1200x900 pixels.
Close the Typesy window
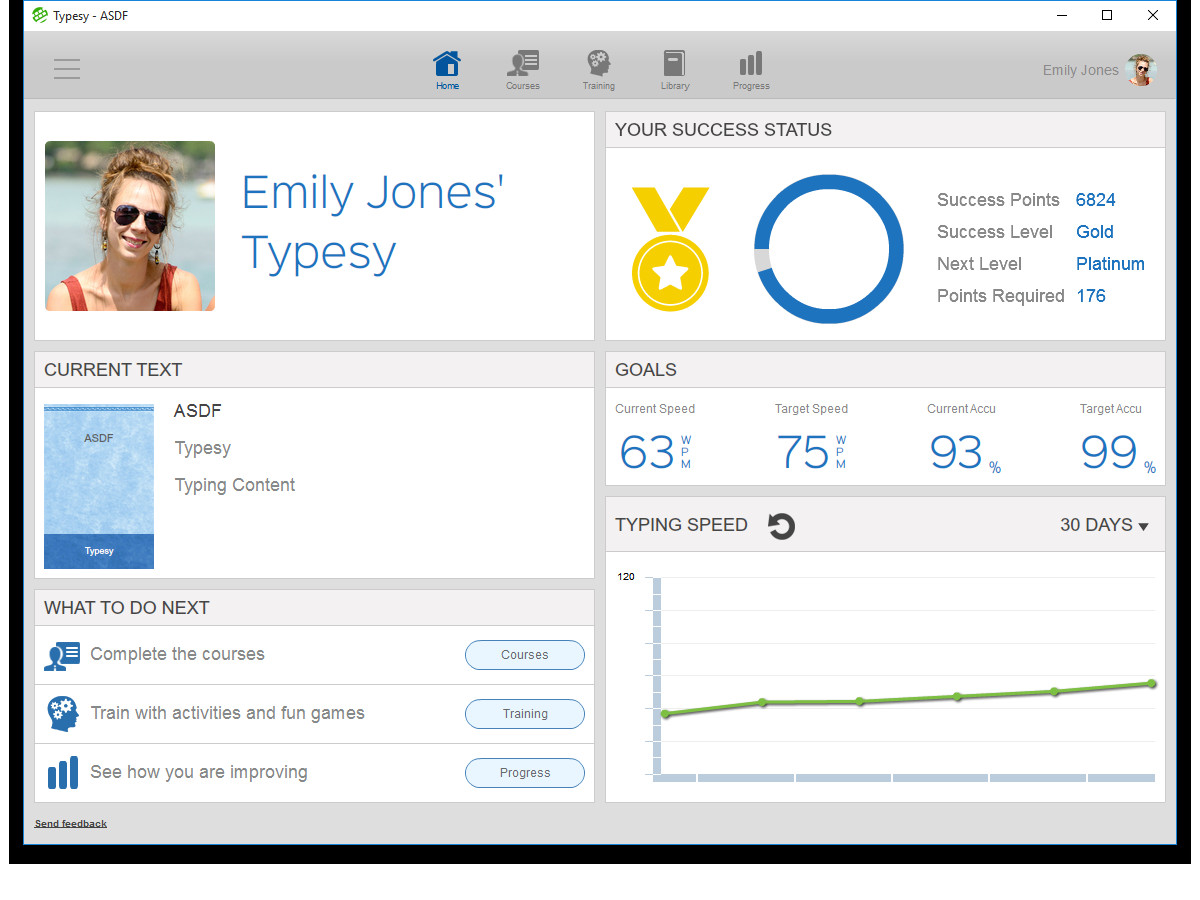point(1153,15)
